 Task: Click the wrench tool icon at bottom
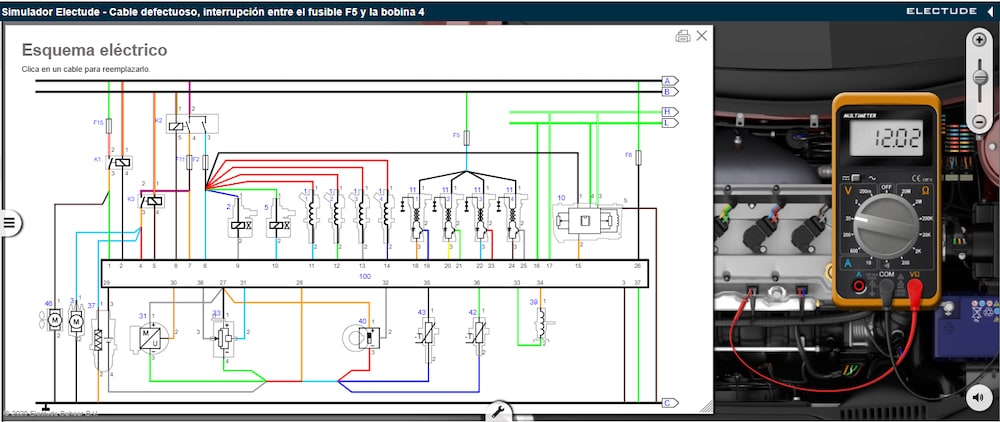pos(499,411)
